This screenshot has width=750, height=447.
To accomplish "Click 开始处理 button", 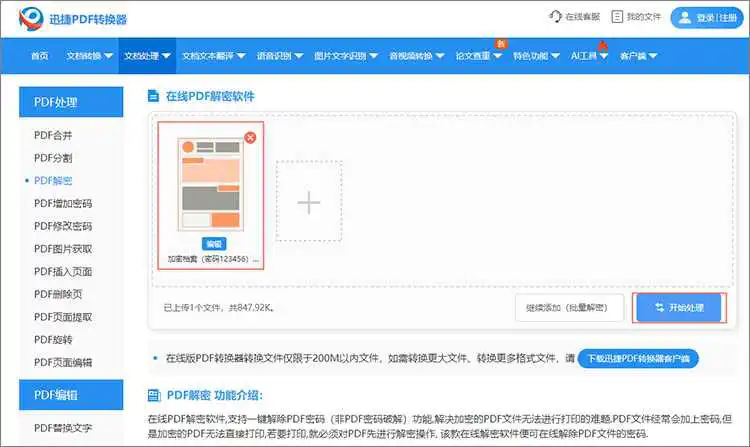I will pyautogui.click(x=679, y=307).
